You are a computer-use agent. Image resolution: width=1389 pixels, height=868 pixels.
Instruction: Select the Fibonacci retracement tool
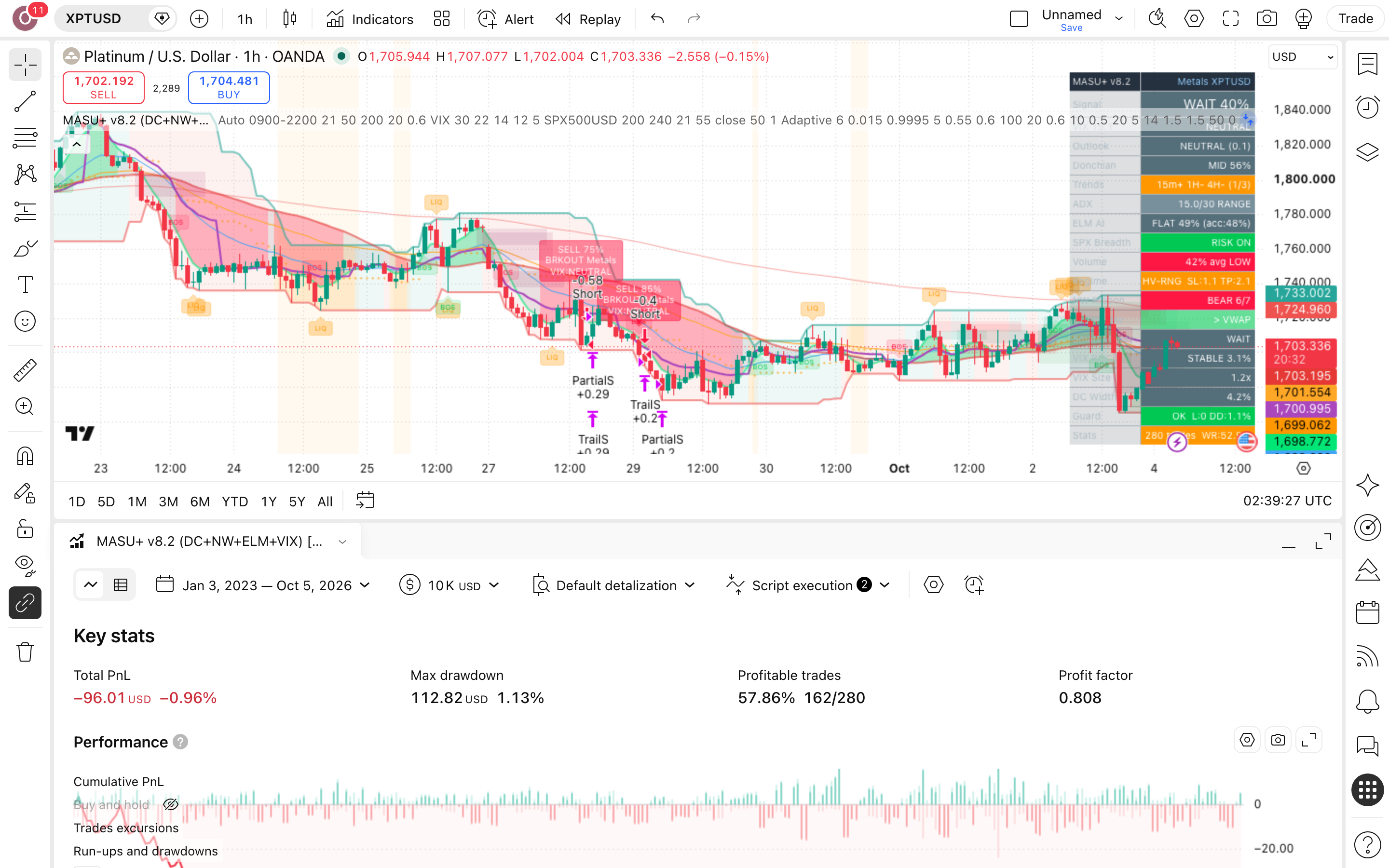tap(25, 138)
